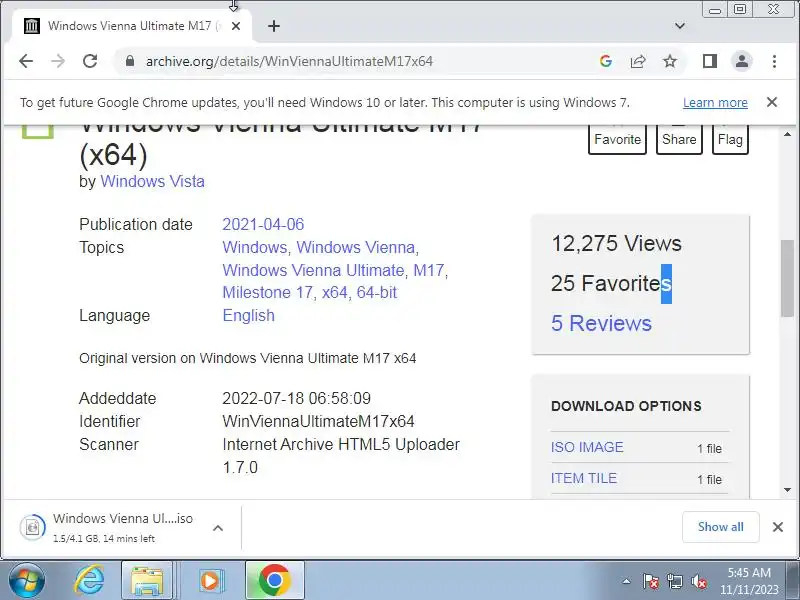This screenshot has height=600, width=800.
Task: Click the forward navigation arrow
Action: (58, 61)
